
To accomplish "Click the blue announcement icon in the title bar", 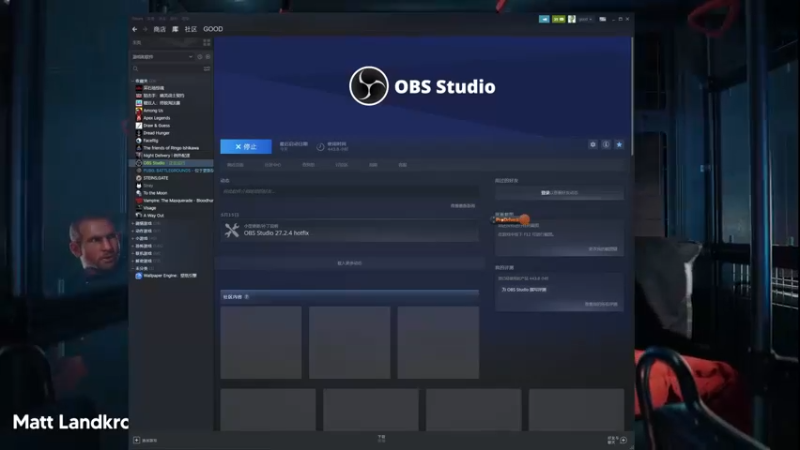I will [x=544, y=19].
